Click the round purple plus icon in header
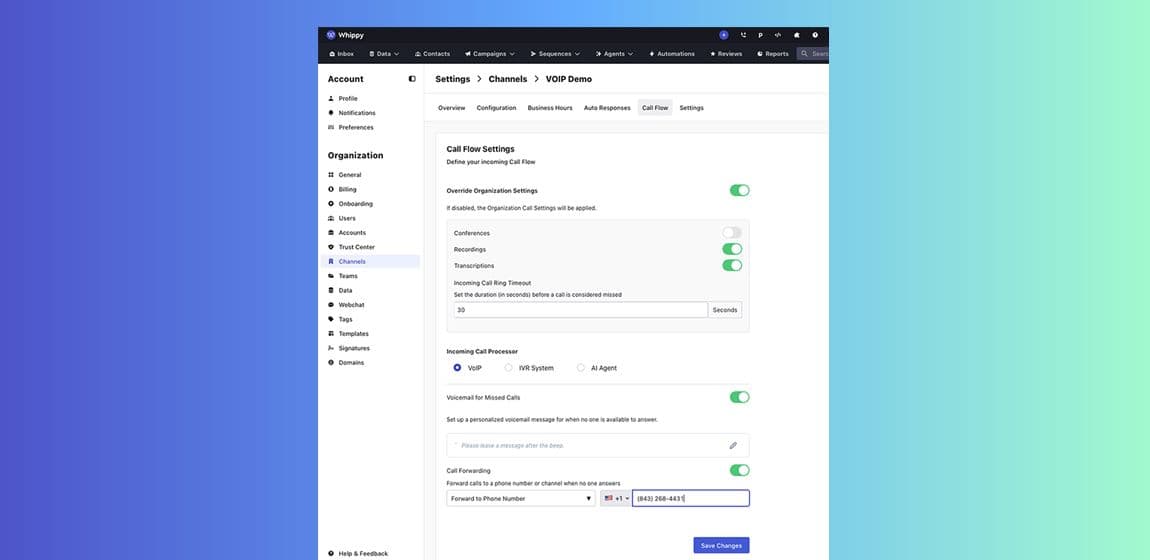Image resolution: width=1150 pixels, height=560 pixels. pos(724,35)
